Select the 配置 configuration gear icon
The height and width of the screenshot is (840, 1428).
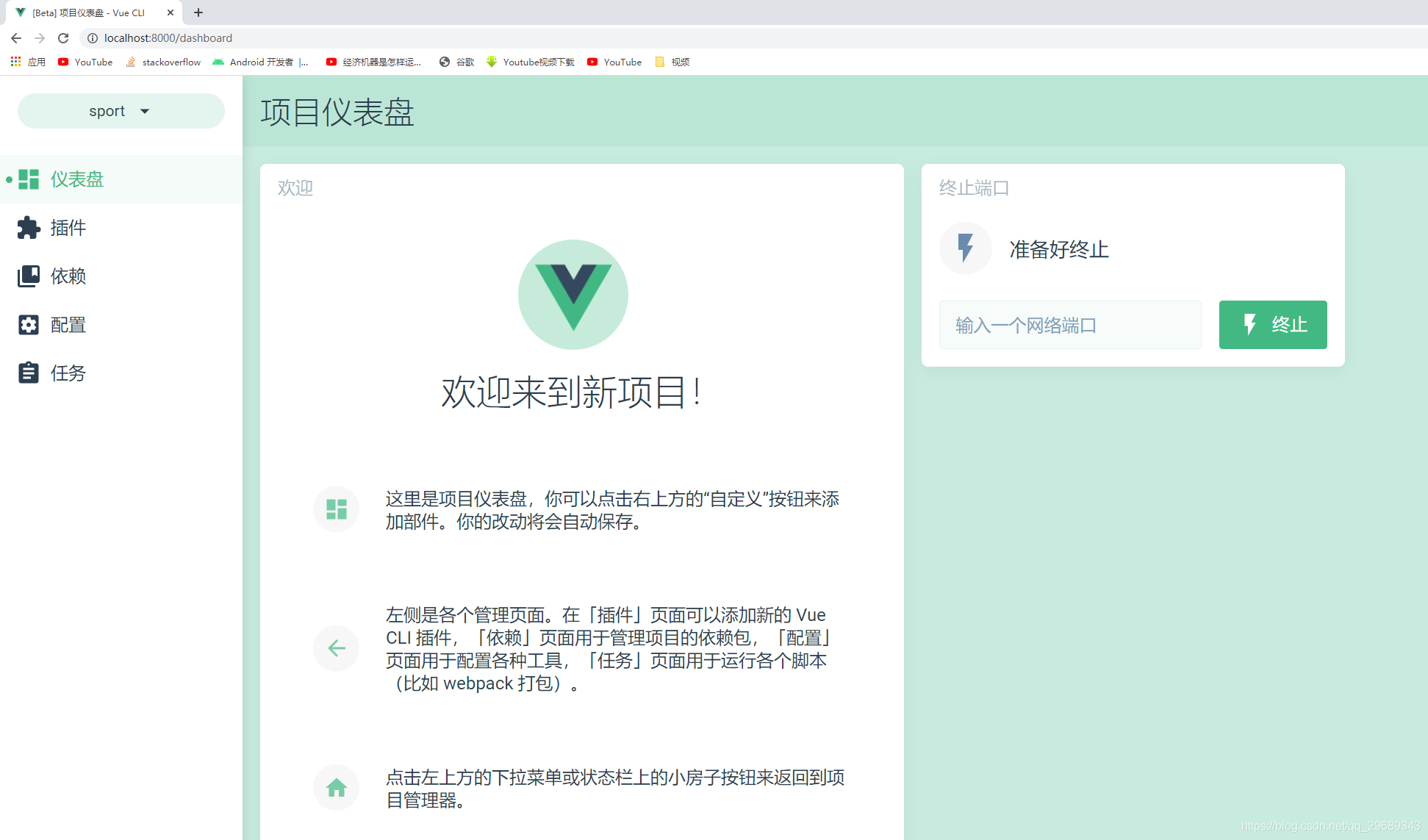(28, 324)
